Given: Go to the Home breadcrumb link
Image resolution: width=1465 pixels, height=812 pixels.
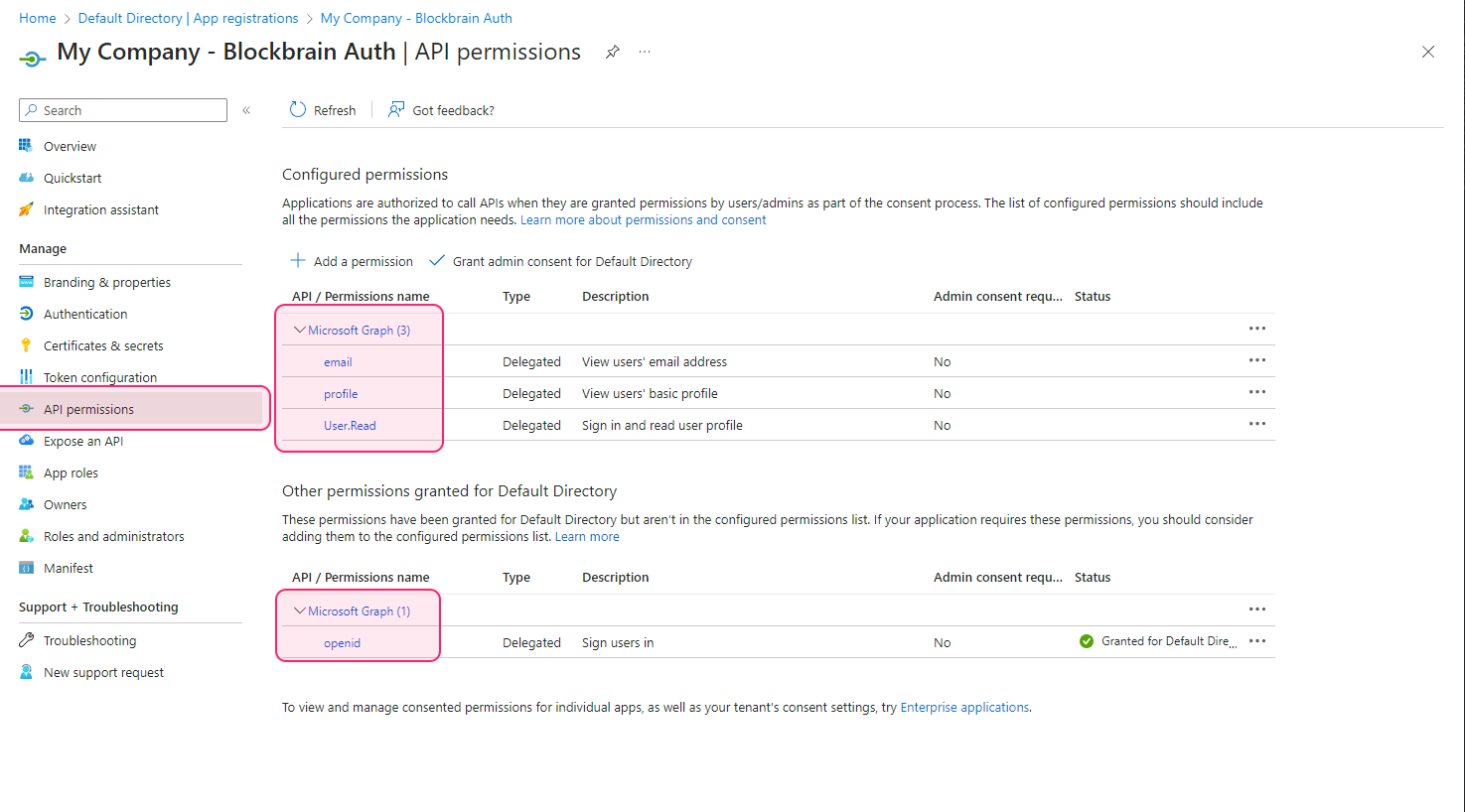Looking at the screenshot, I should [38, 18].
